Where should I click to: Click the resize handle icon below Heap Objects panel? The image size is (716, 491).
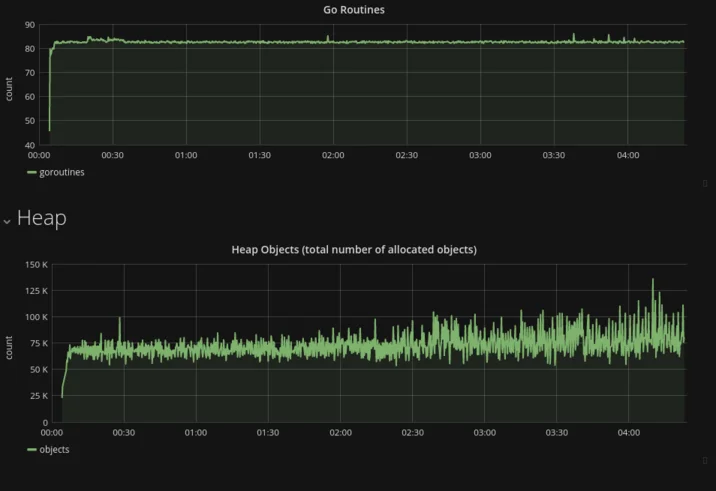[x=705, y=460]
